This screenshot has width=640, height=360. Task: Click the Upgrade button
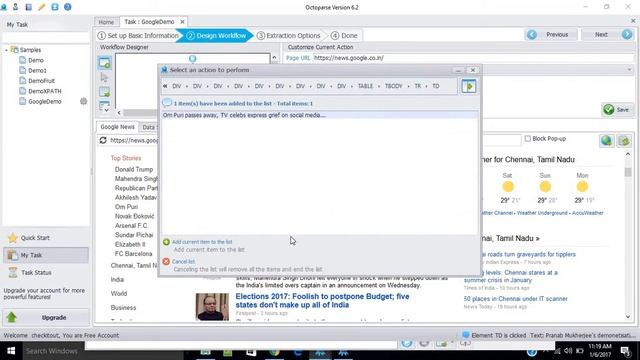click(46, 317)
